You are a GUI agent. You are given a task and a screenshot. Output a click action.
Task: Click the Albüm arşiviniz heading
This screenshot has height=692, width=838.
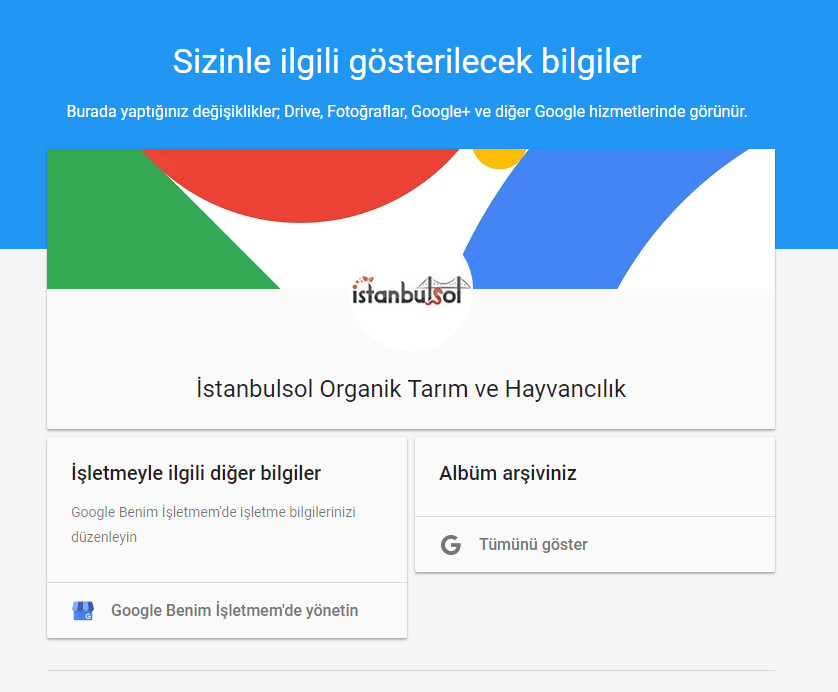pos(508,473)
